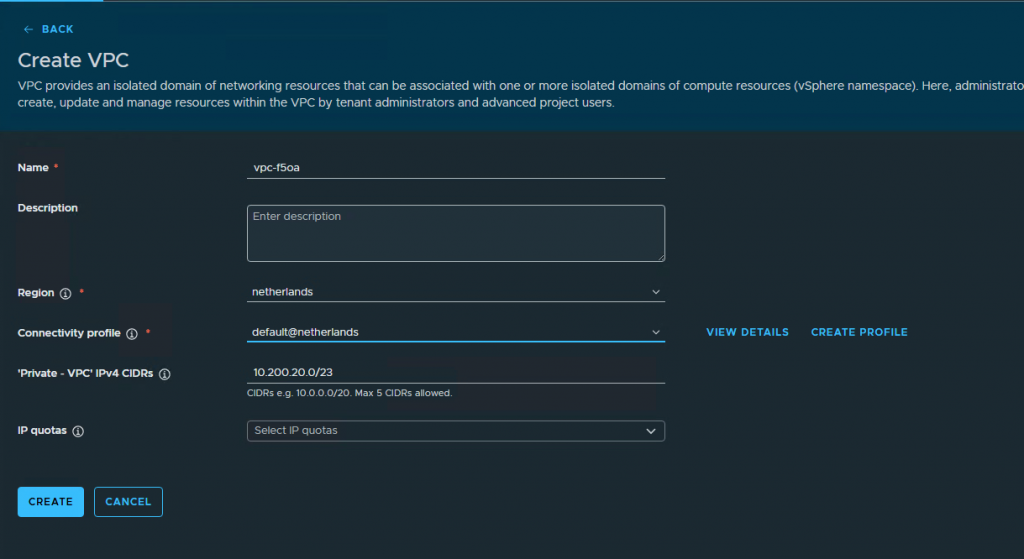Open the Select IP quotas dropdown
This screenshot has height=559, width=1024.
pyautogui.click(x=456, y=431)
